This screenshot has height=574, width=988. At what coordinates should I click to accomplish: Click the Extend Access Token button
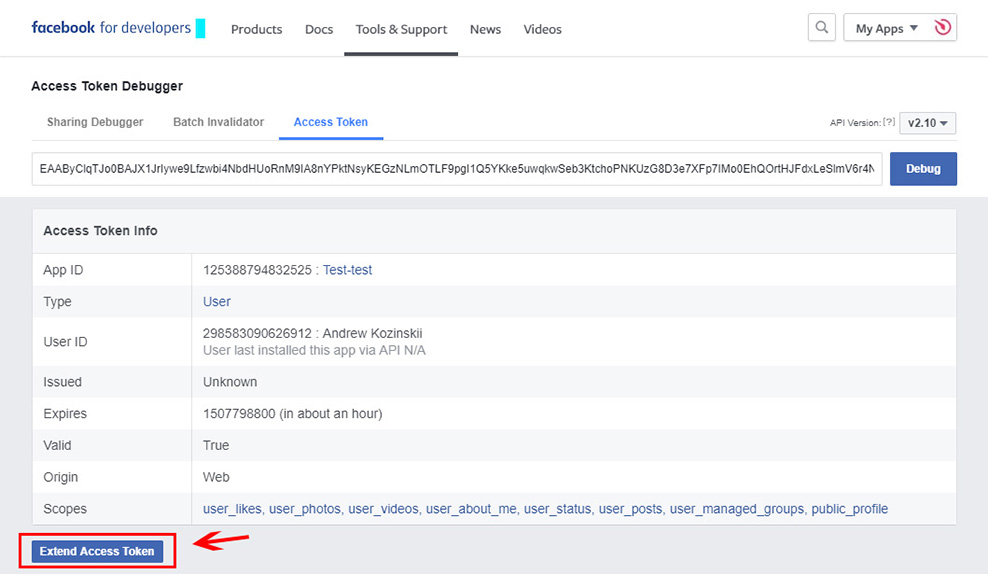pos(97,551)
